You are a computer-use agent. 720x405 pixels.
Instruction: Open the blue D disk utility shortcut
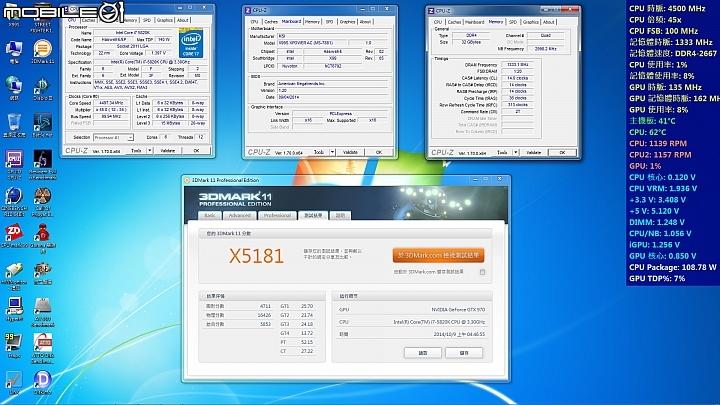click(x=42, y=382)
